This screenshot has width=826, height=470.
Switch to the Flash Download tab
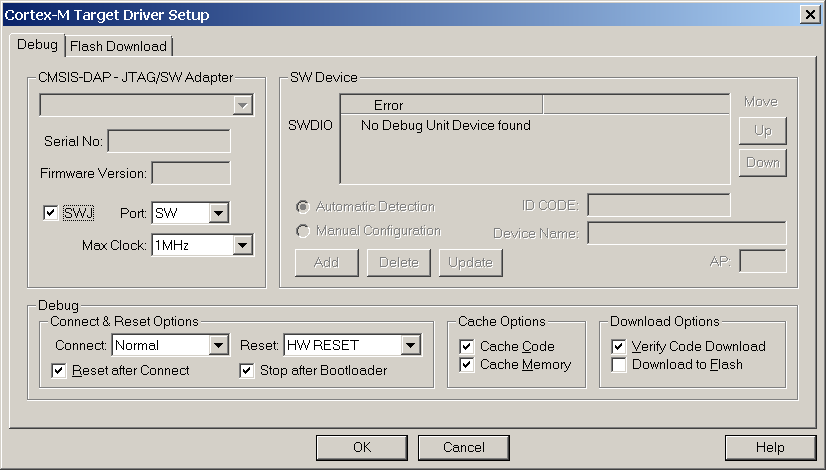click(119, 46)
